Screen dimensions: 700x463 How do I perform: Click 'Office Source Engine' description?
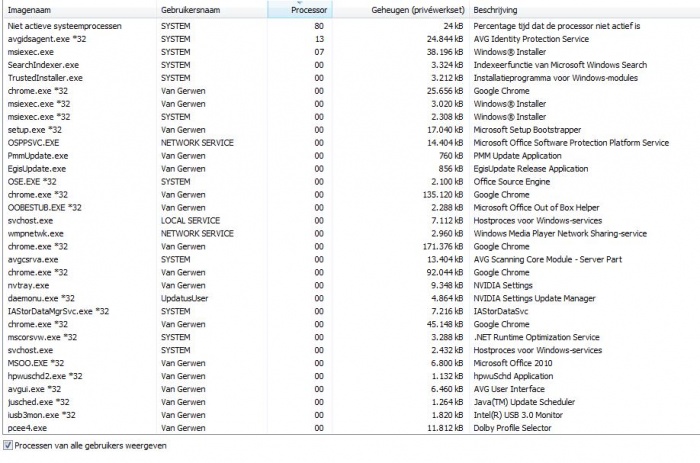(x=512, y=181)
